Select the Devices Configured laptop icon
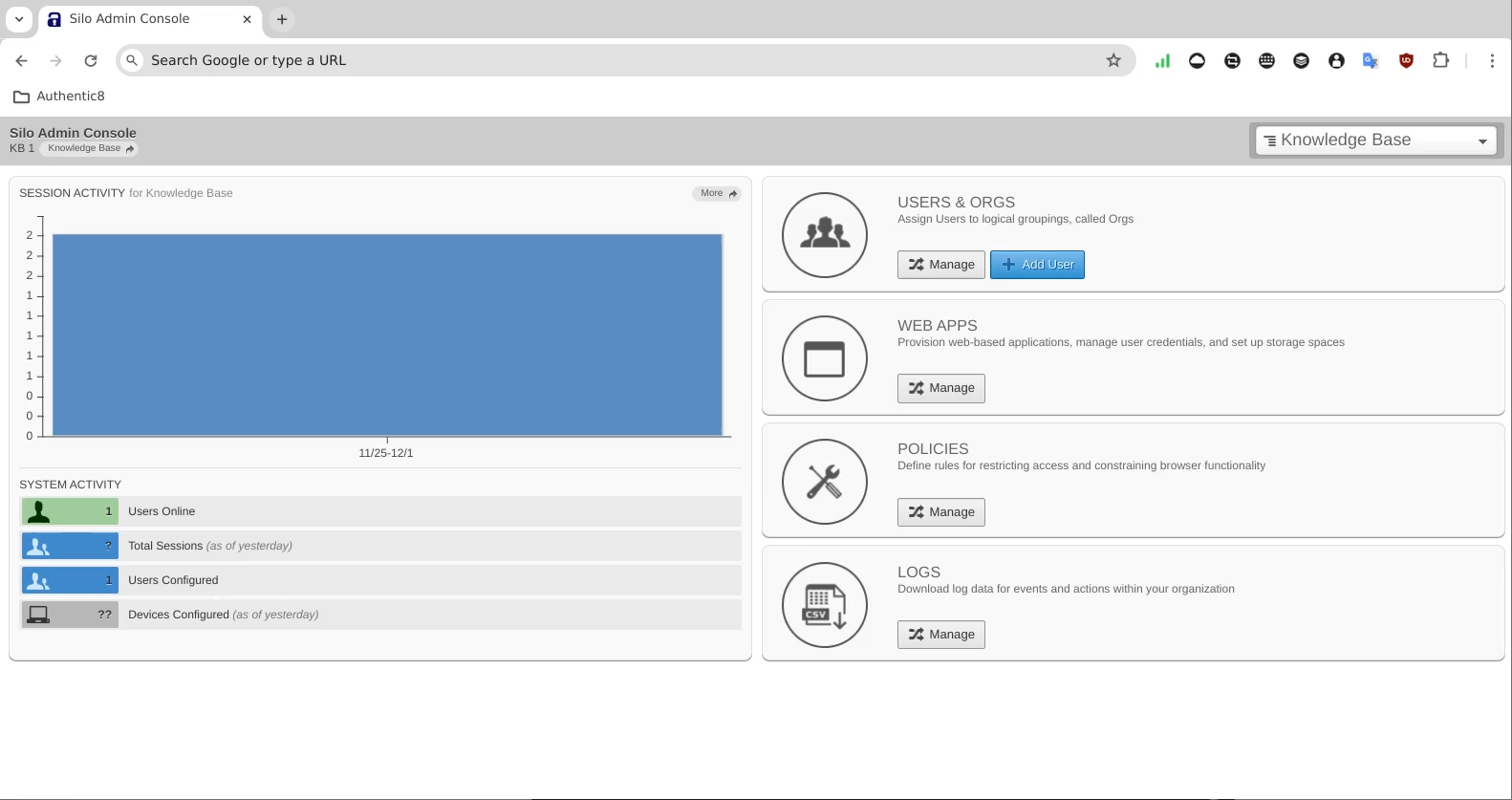Viewport: 1512px width, 800px height. click(x=38, y=615)
